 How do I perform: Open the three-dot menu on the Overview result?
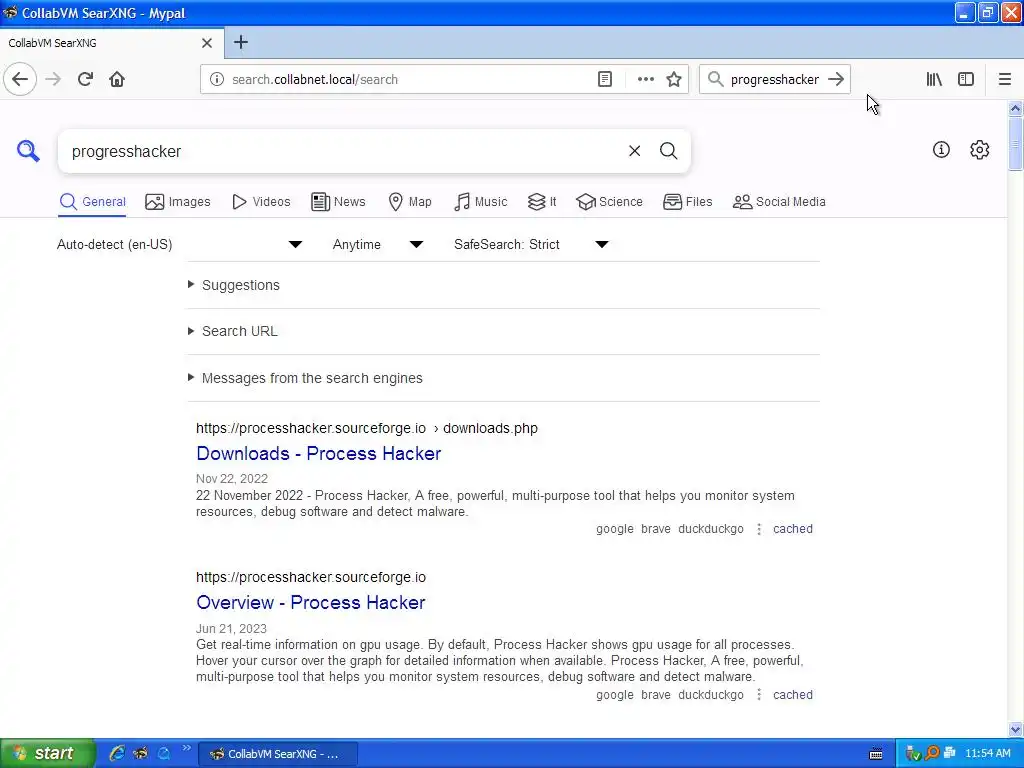(x=759, y=695)
